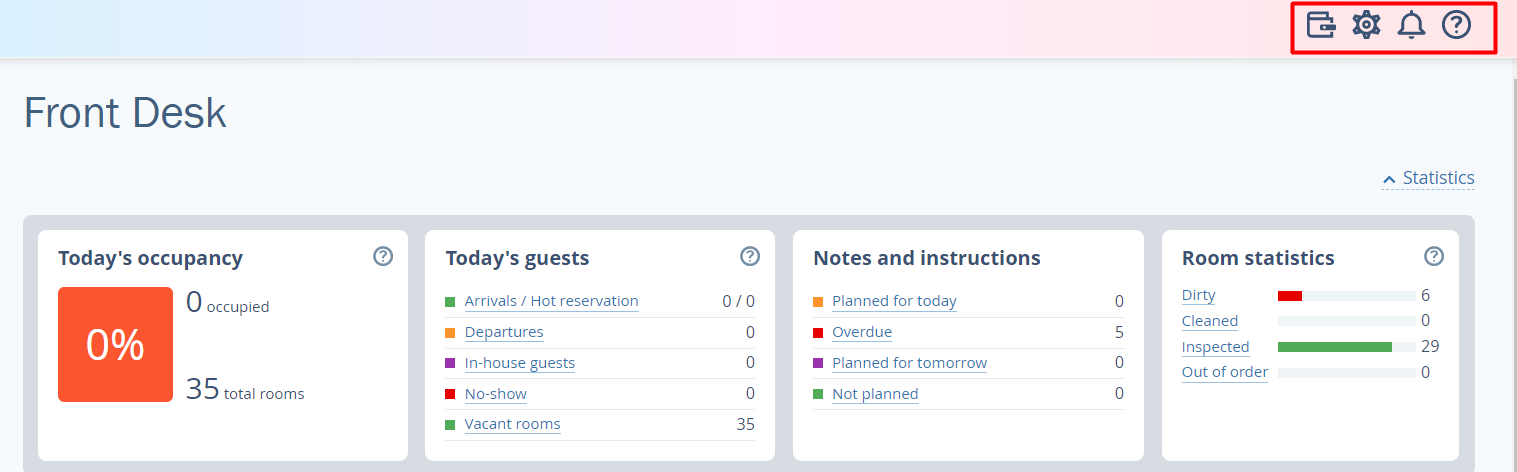Open the wallet balance icon
This screenshot has width=1517, height=472.
pyautogui.click(x=1321, y=25)
